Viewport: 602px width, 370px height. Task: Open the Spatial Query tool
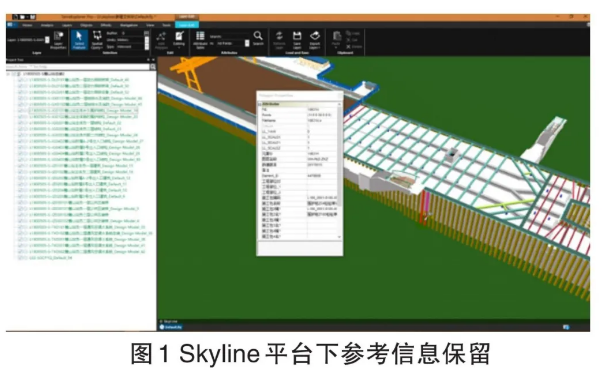pyautogui.click(x=97, y=40)
